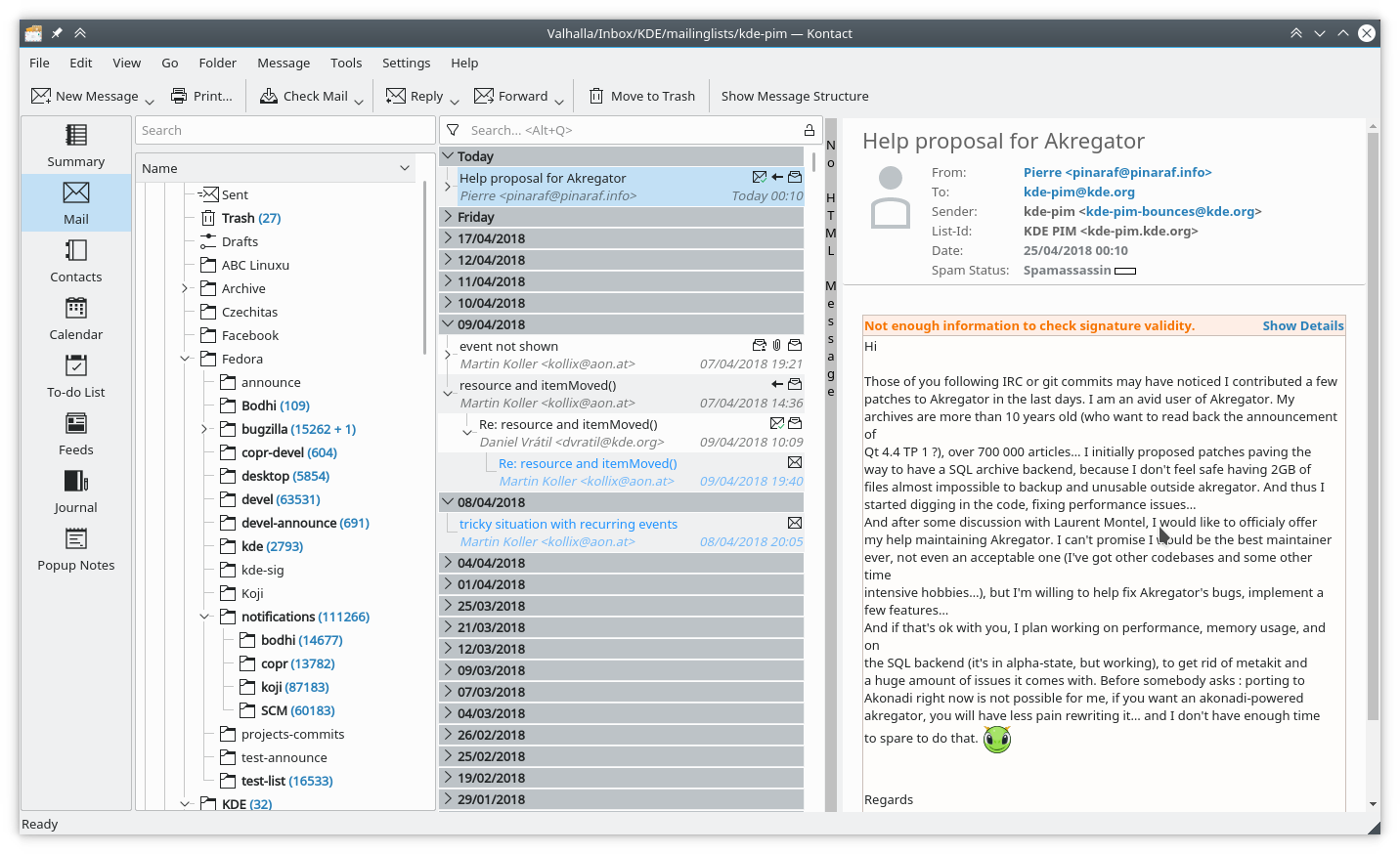Click the Print toolbar button
Viewport: 1400px width, 854px height.
click(x=201, y=96)
